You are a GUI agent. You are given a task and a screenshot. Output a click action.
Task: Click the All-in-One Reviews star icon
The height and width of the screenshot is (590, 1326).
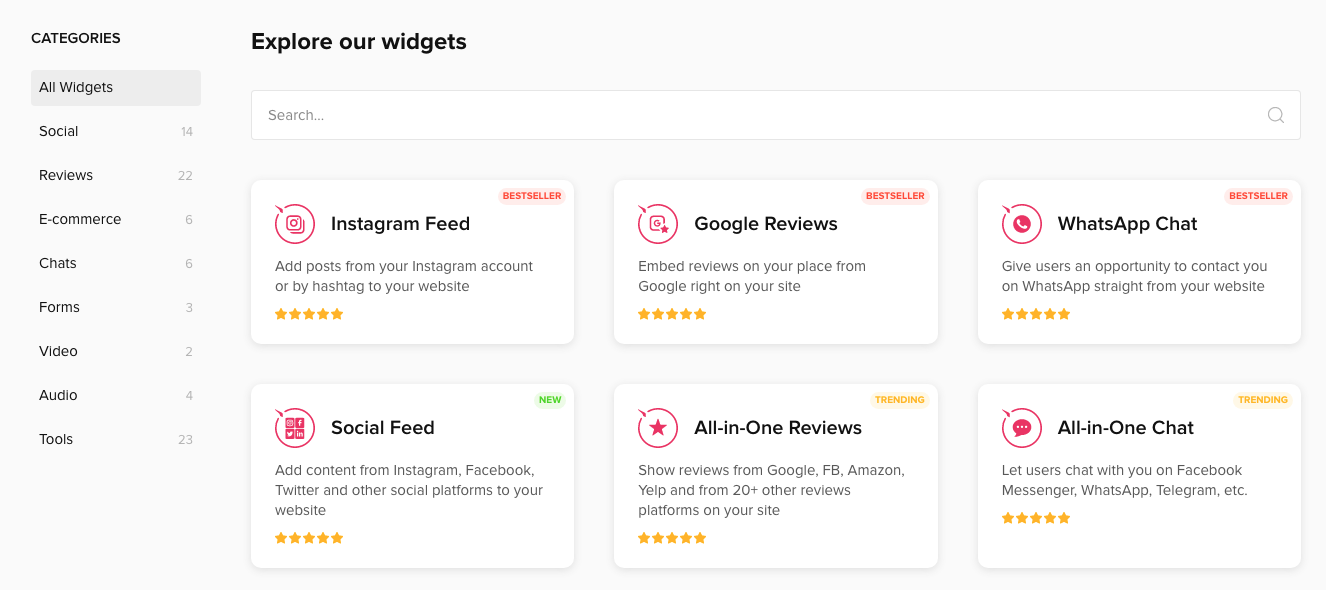658,428
